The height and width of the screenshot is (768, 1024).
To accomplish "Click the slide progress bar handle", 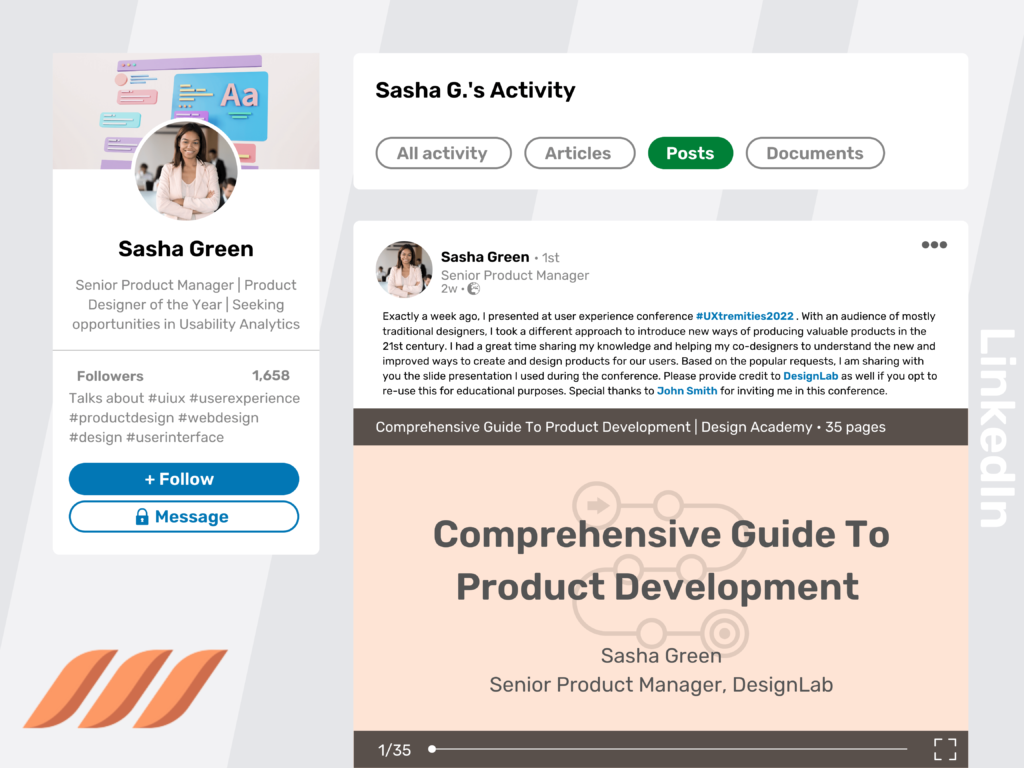I will tap(432, 749).
